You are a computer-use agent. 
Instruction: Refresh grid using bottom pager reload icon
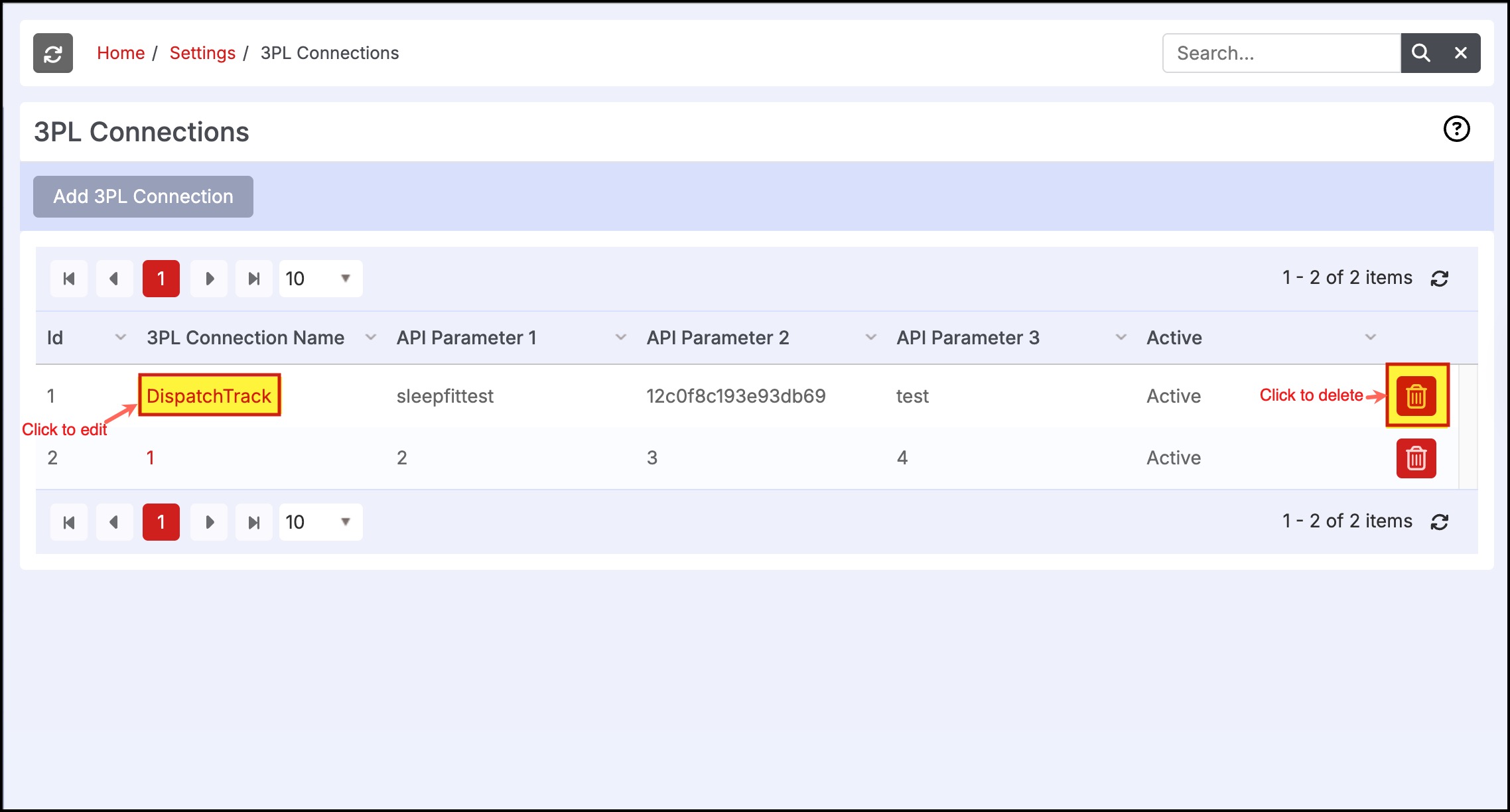click(x=1439, y=522)
